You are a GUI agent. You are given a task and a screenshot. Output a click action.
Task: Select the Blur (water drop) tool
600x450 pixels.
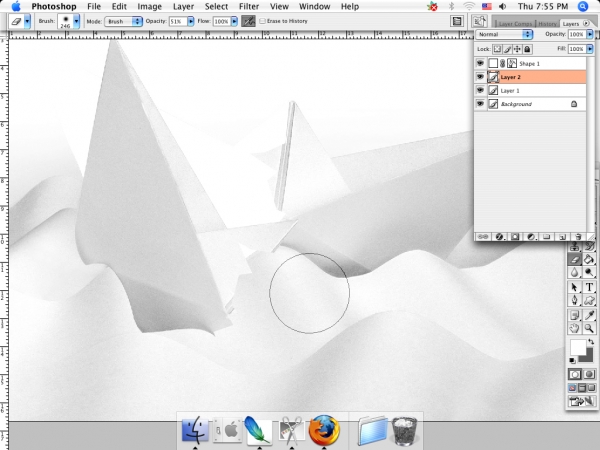pyautogui.click(x=574, y=272)
